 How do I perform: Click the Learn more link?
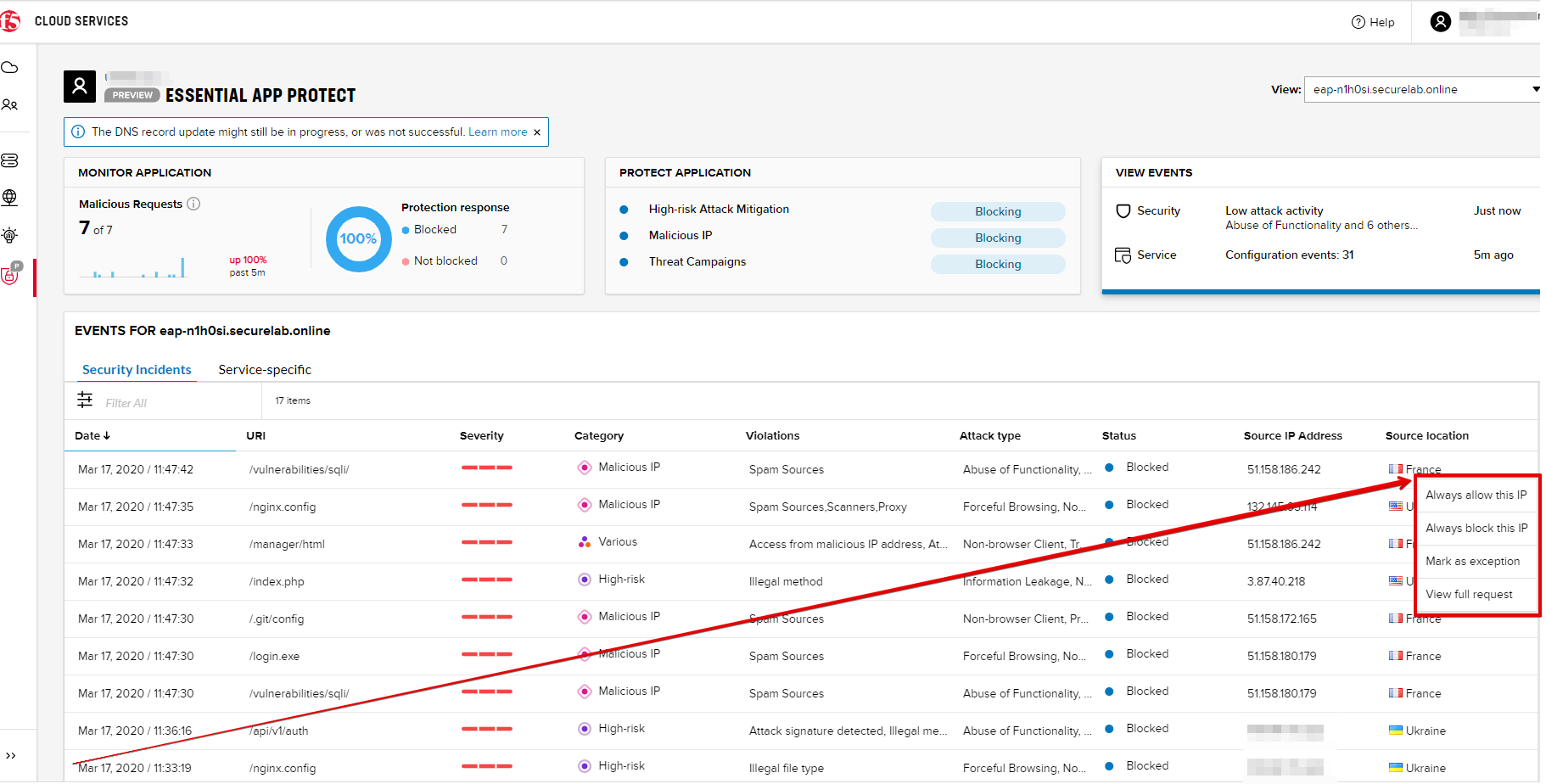pos(498,132)
